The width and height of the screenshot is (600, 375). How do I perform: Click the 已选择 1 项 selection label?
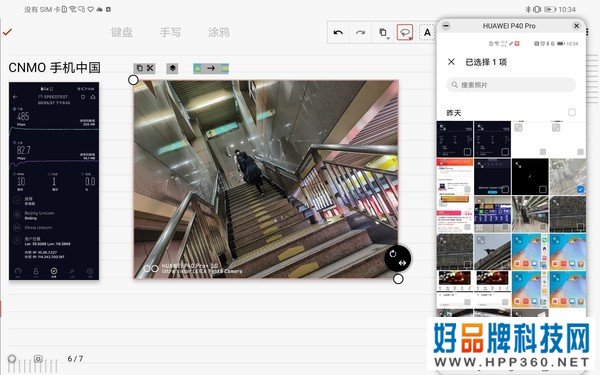pyautogui.click(x=486, y=62)
